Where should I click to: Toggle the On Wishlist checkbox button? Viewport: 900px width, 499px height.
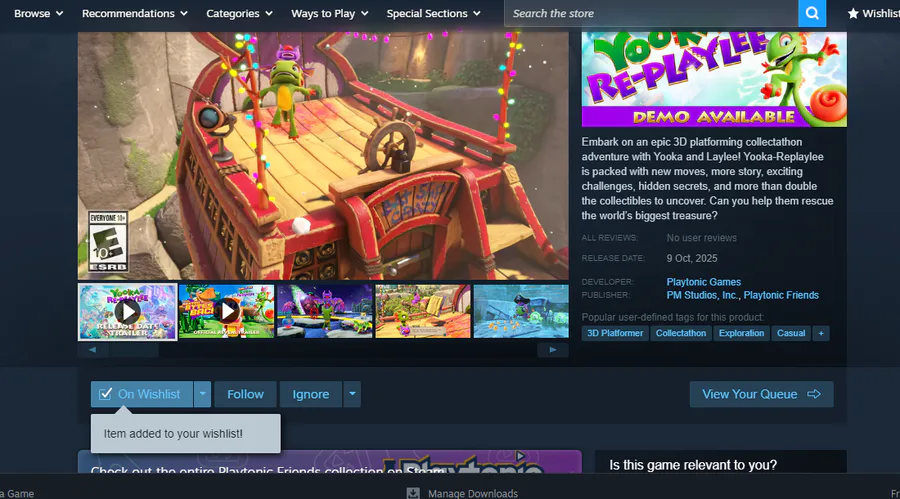142,394
